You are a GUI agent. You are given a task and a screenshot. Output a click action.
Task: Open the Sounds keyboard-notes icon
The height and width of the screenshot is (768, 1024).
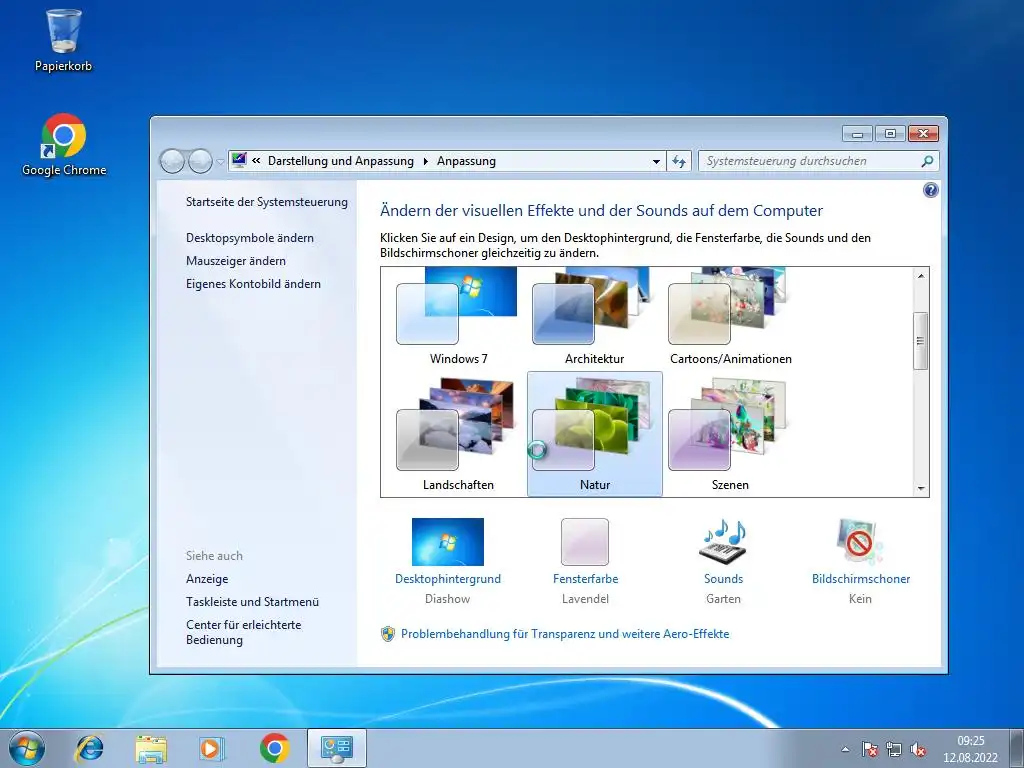click(x=723, y=542)
